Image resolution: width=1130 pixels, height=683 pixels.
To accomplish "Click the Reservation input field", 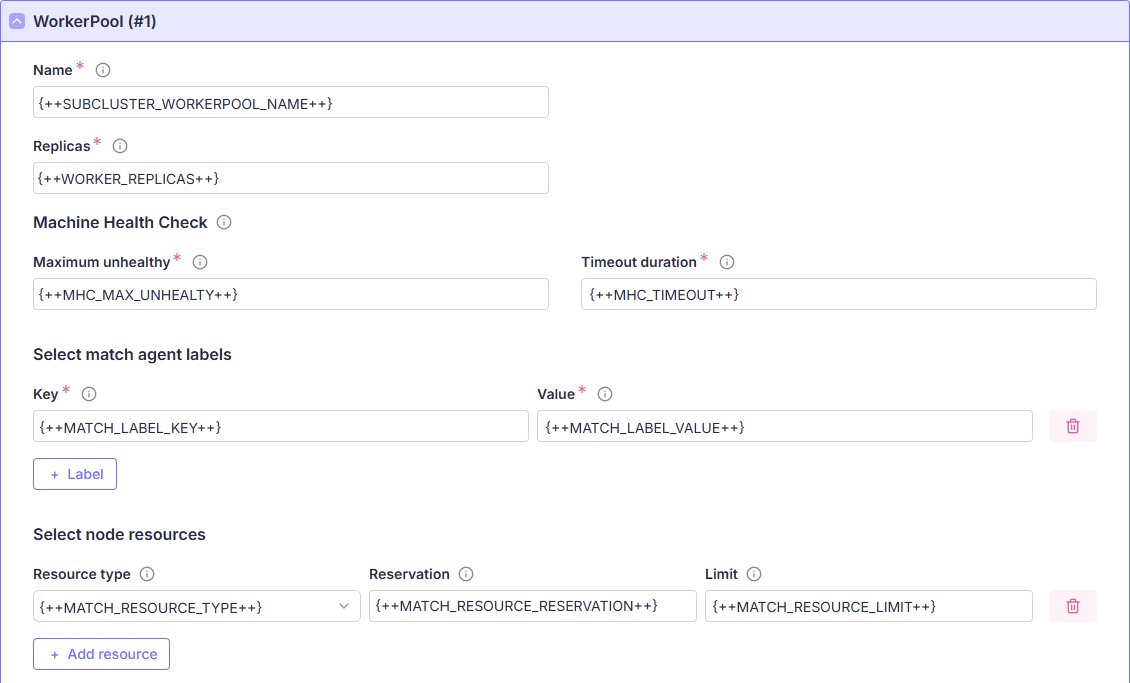I will 532,606.
